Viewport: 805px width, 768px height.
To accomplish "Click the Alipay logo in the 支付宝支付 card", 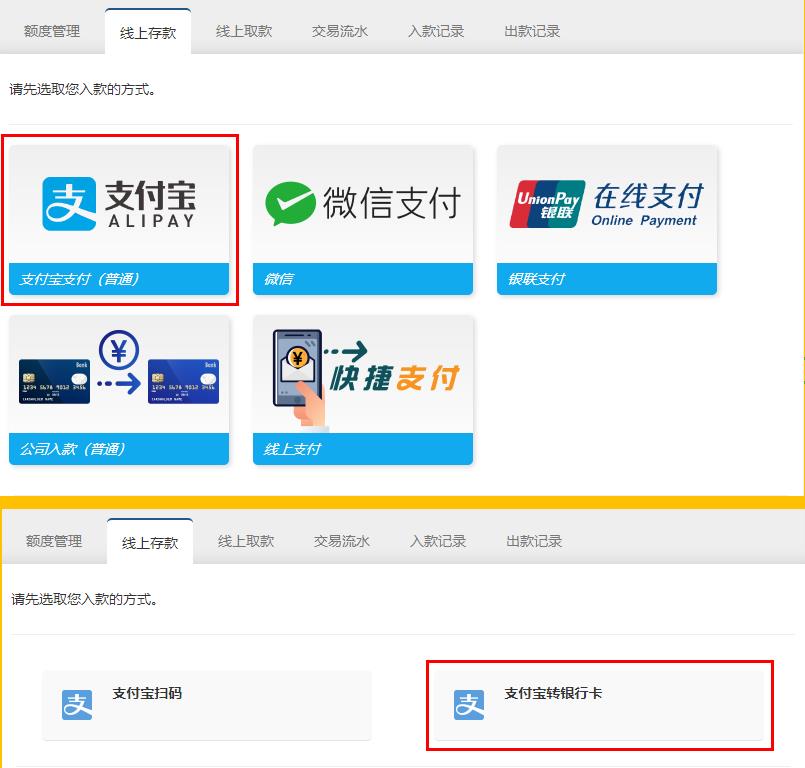I will click(x=118, y=204).
